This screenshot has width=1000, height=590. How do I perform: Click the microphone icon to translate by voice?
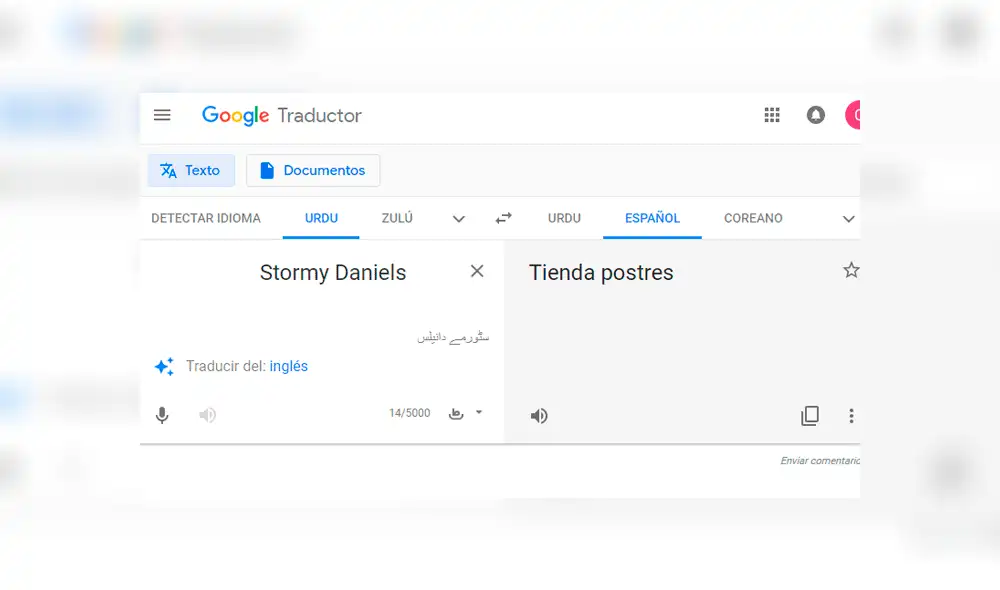(162, 414)
